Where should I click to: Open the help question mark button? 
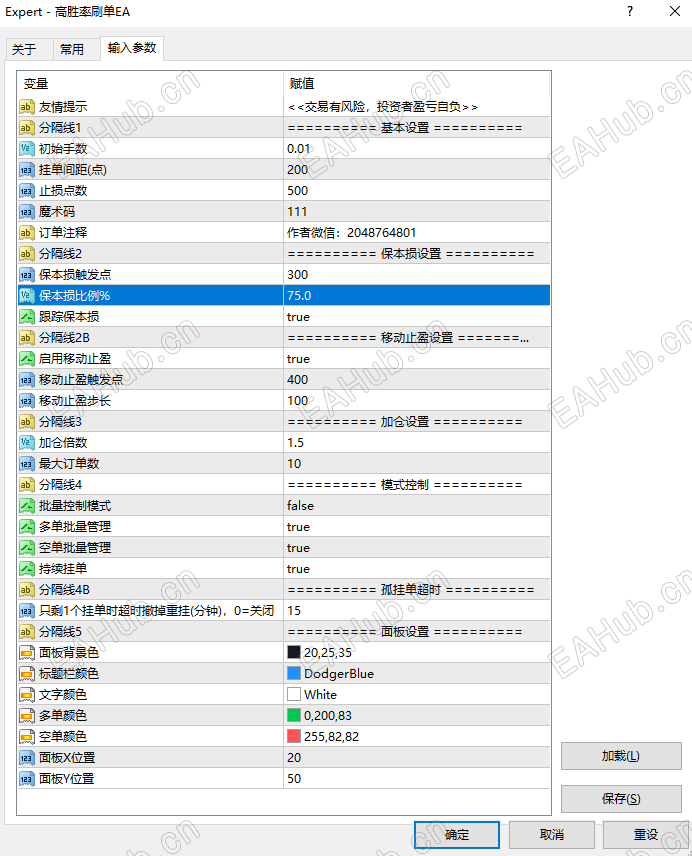click(630, 11)
